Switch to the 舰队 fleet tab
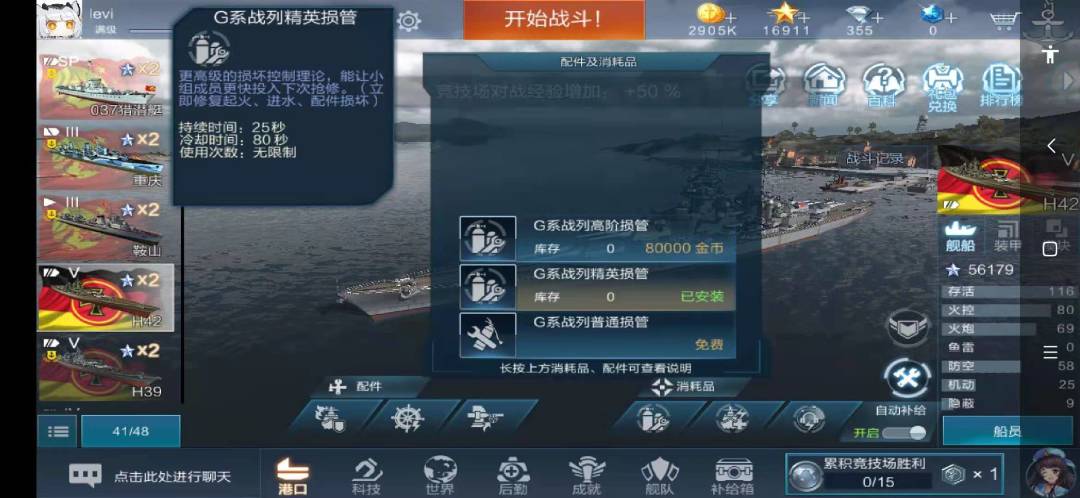Image resolution: width=1080 pixels, height=498 pixels. (659, 476)
